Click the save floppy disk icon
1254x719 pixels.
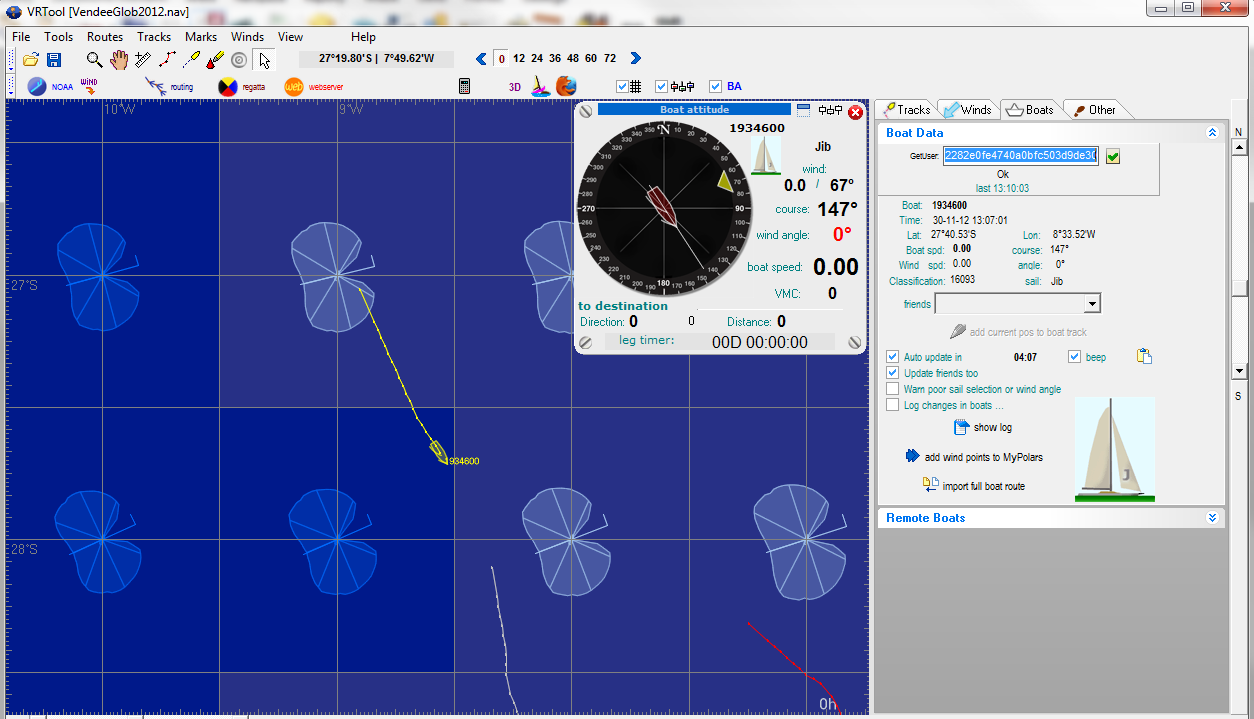tap(54, 60)
